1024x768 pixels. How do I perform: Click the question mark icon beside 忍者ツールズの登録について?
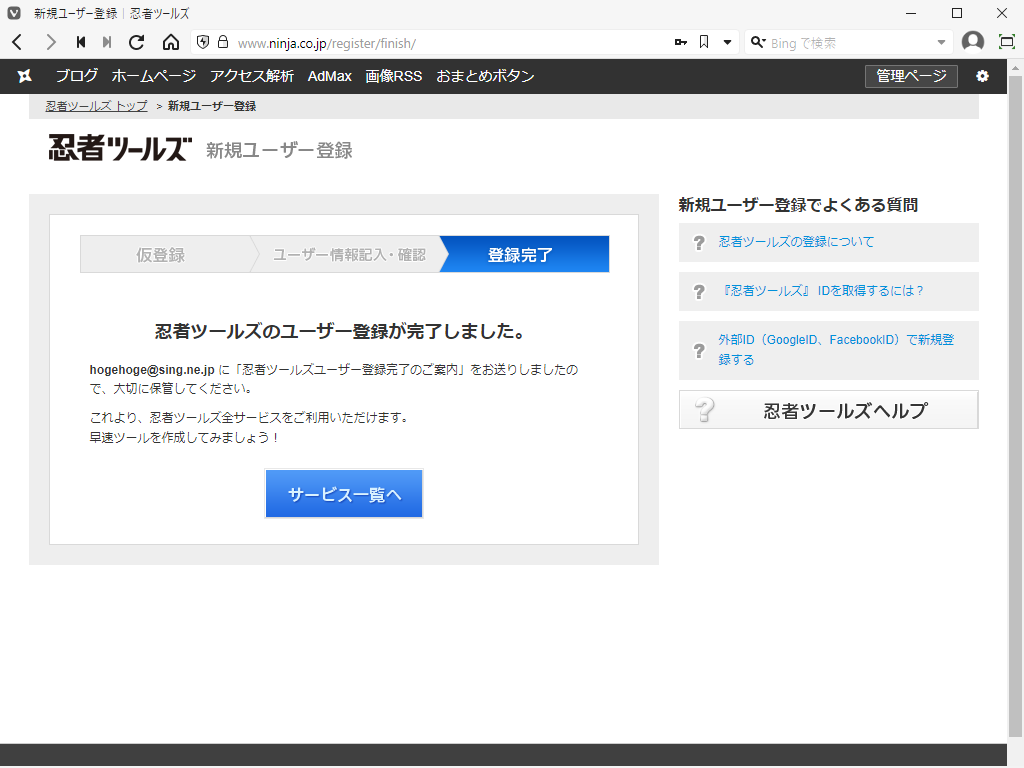point(699,243)
